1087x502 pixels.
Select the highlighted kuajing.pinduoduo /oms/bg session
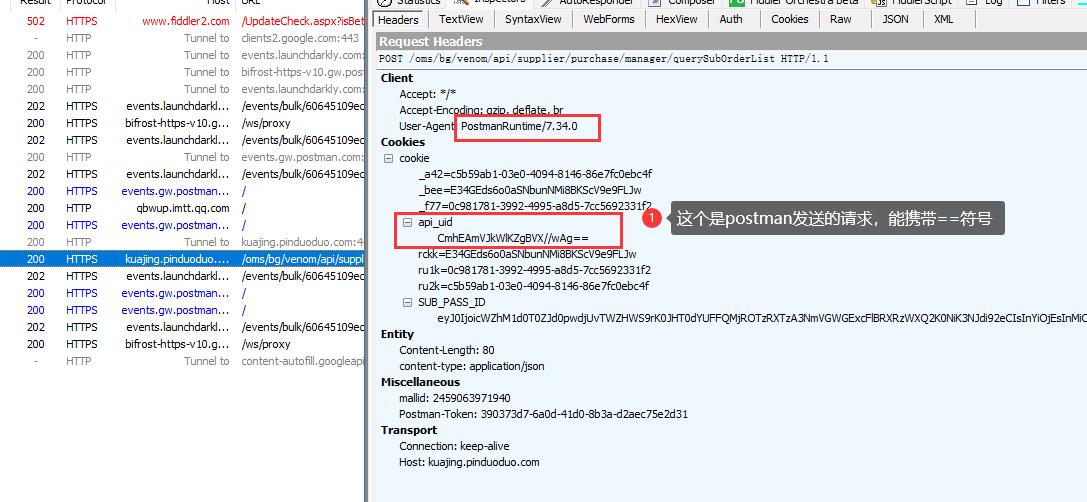click(182, 259)
